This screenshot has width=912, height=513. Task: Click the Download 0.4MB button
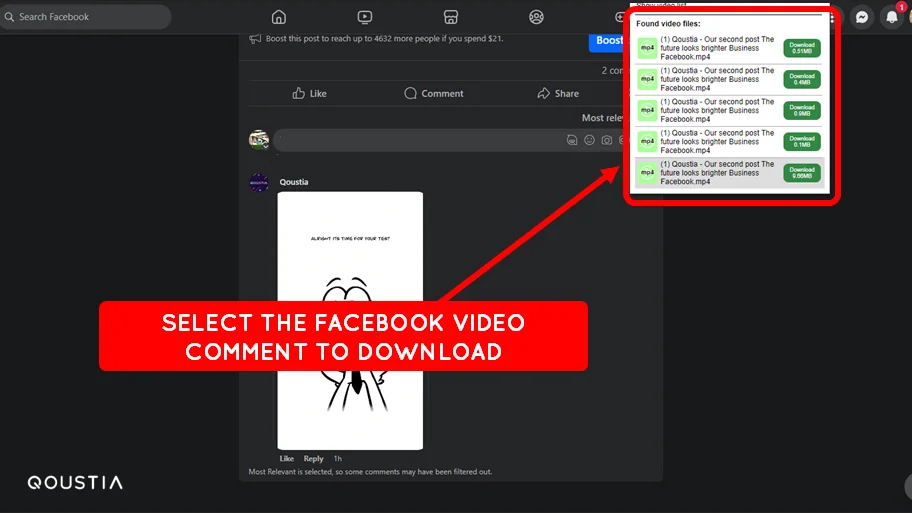[801, 79]
